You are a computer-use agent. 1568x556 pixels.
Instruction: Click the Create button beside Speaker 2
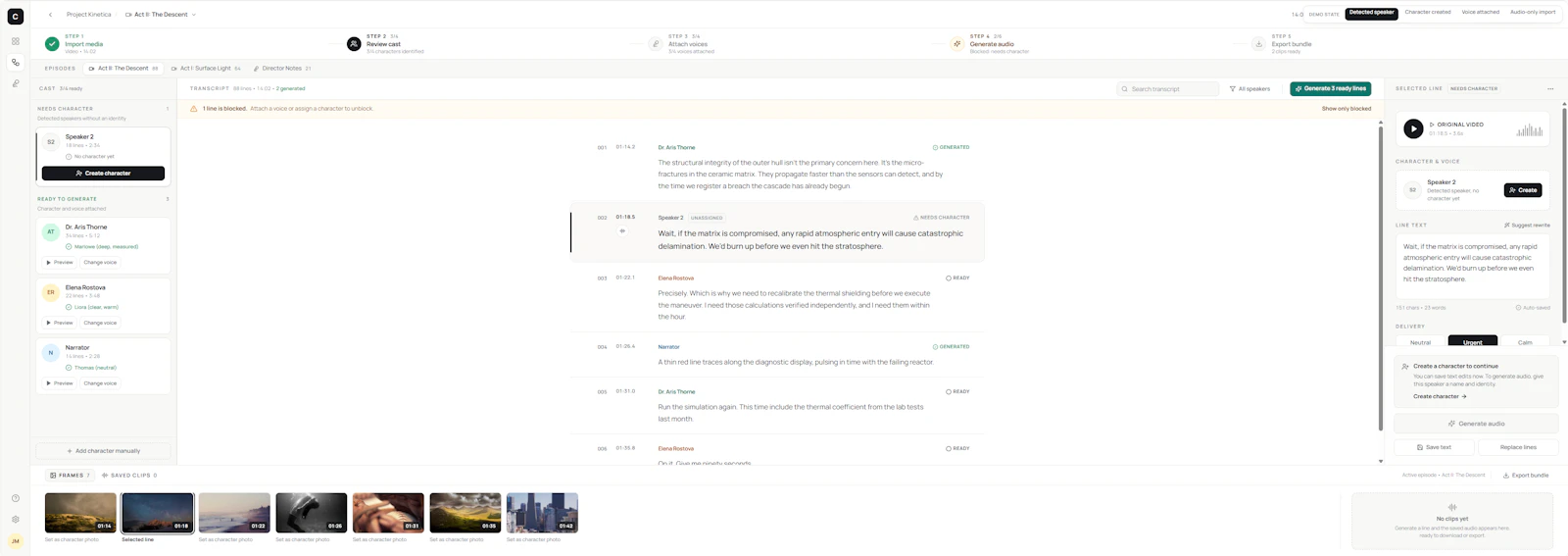click(1523, 190)
